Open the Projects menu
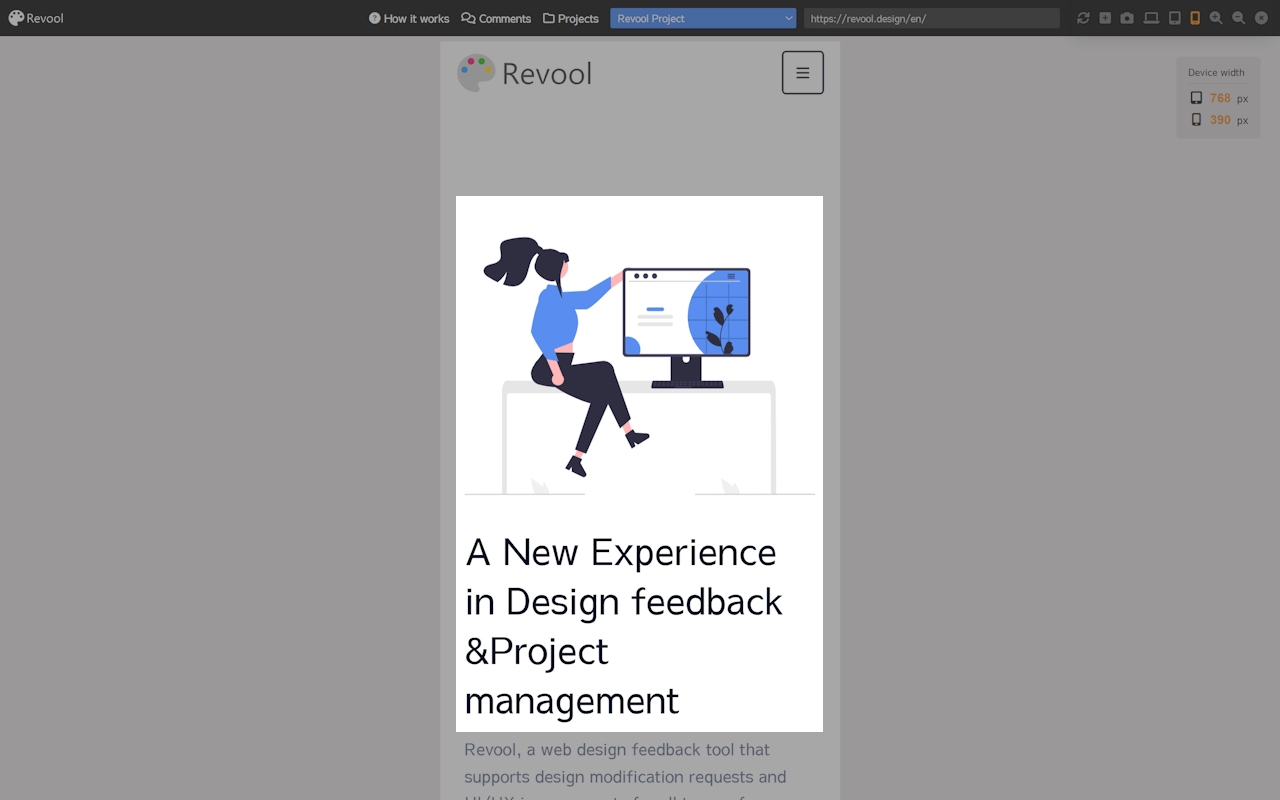1280x800 pixels. coord(571,18)
